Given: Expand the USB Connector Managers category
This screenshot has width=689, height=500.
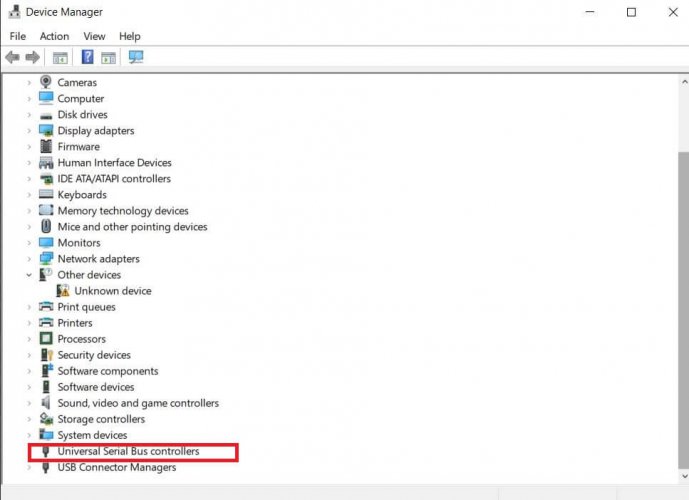Looking at the screenshot, I should 29,467.
